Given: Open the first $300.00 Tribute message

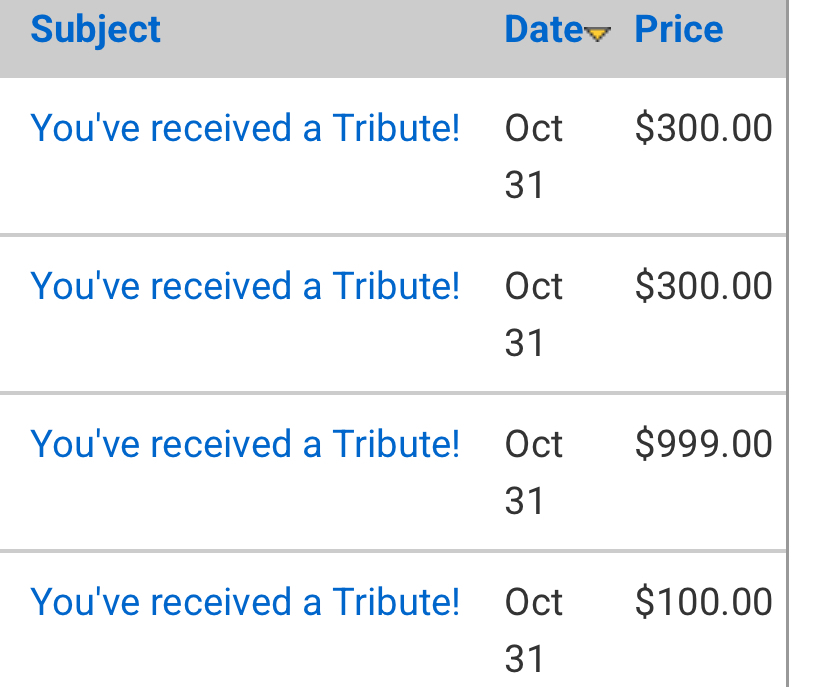Looking at the screenshot, I should (x=245, y=128).
